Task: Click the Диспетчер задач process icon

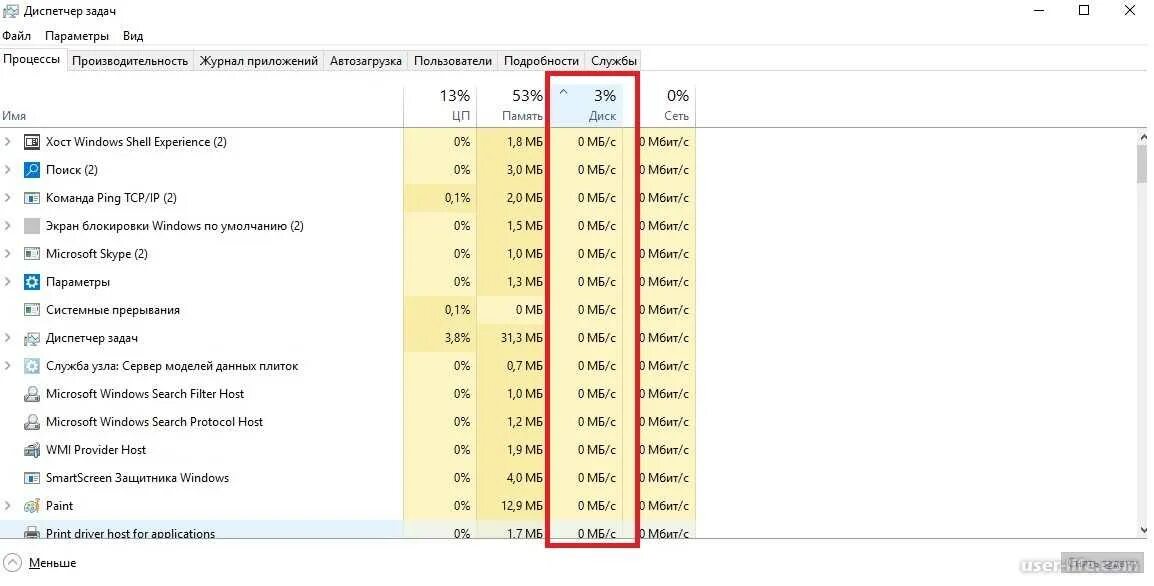Action: 32,339
